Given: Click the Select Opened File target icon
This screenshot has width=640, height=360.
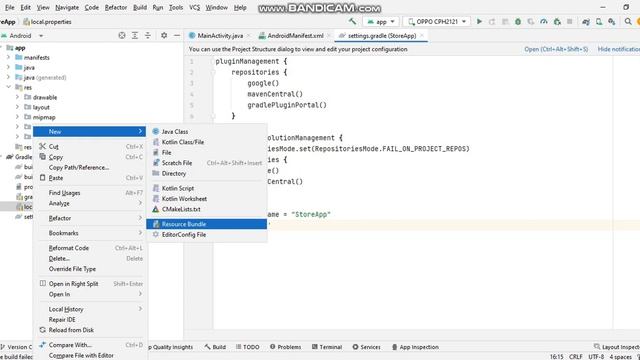Looking at the screenshot, I should pyautogui.click(x=122, y=36).
